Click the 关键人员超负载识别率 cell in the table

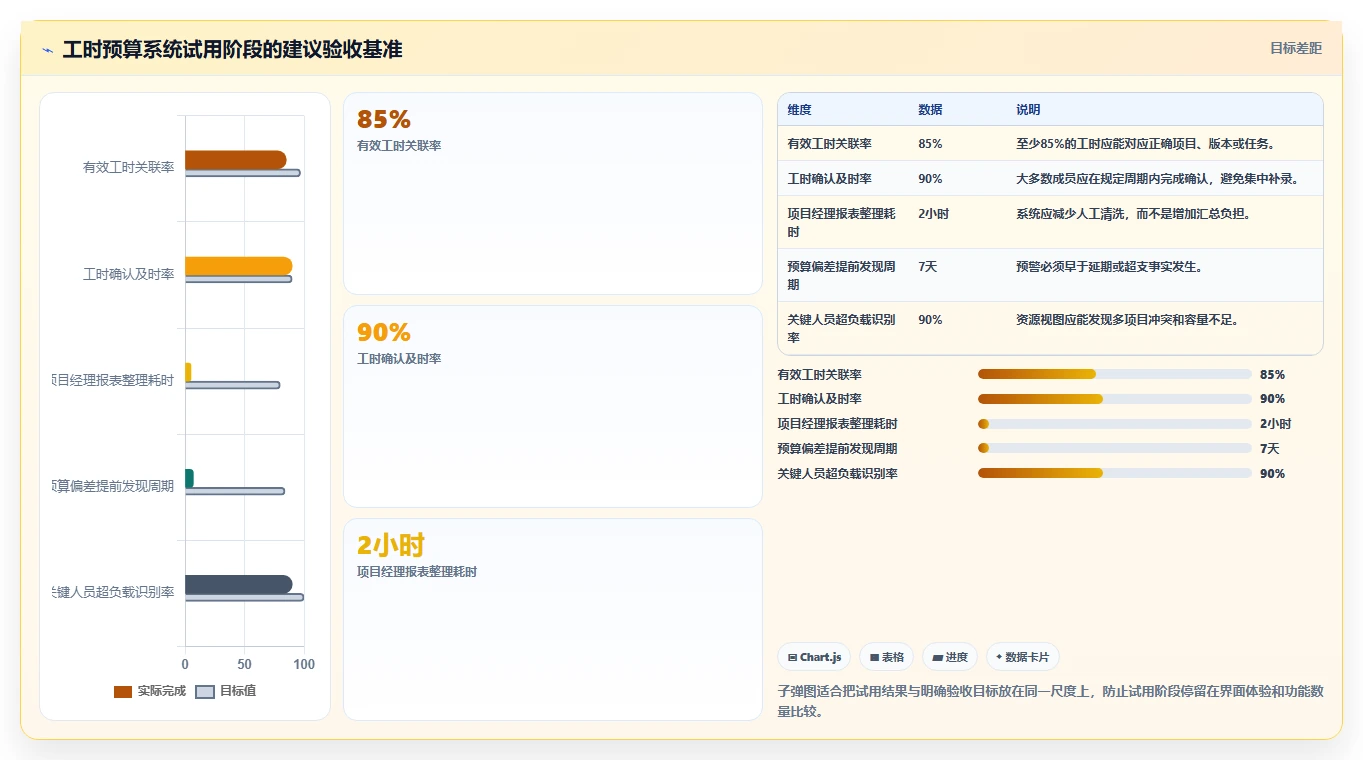coord(842,329)
